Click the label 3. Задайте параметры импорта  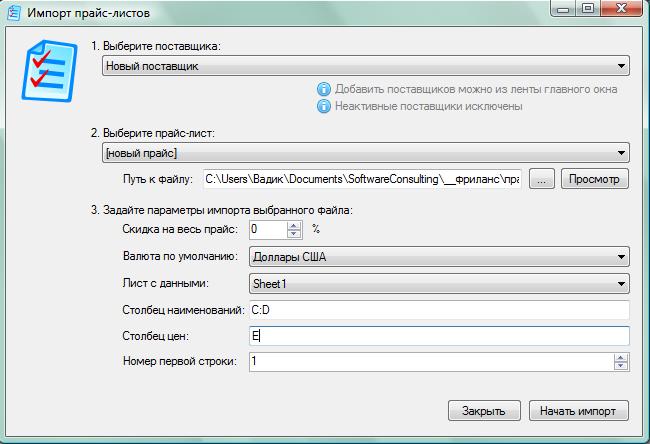pos(221,210)
